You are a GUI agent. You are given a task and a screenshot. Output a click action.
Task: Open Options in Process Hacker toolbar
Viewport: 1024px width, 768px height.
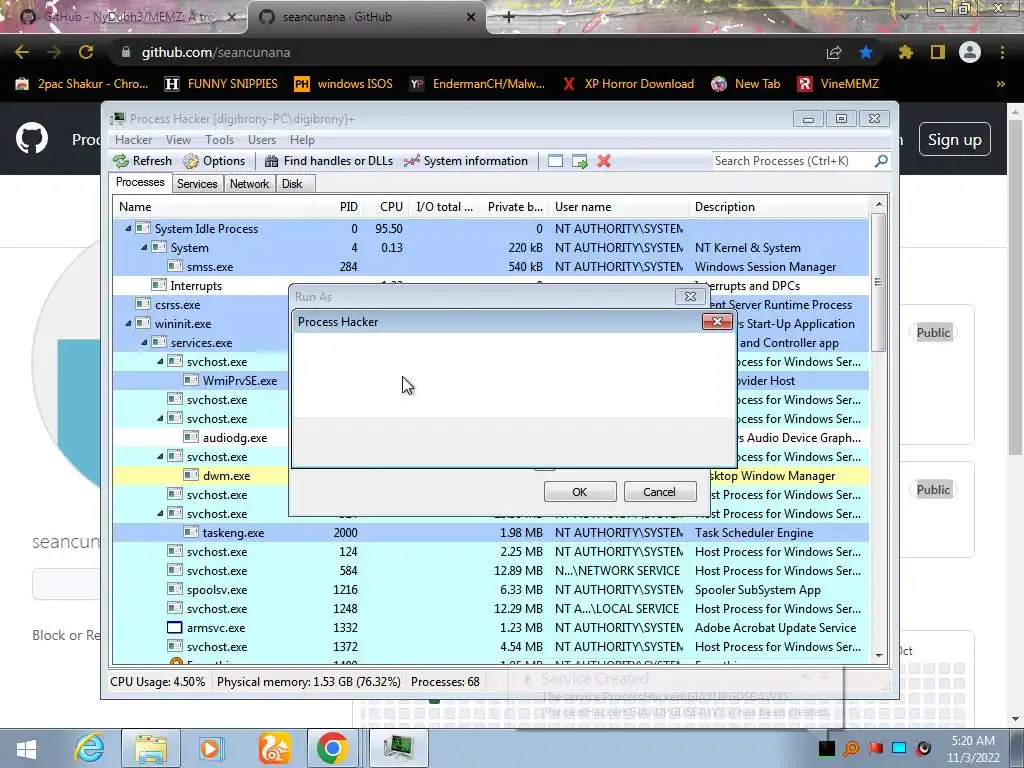(x=214, y=161)
